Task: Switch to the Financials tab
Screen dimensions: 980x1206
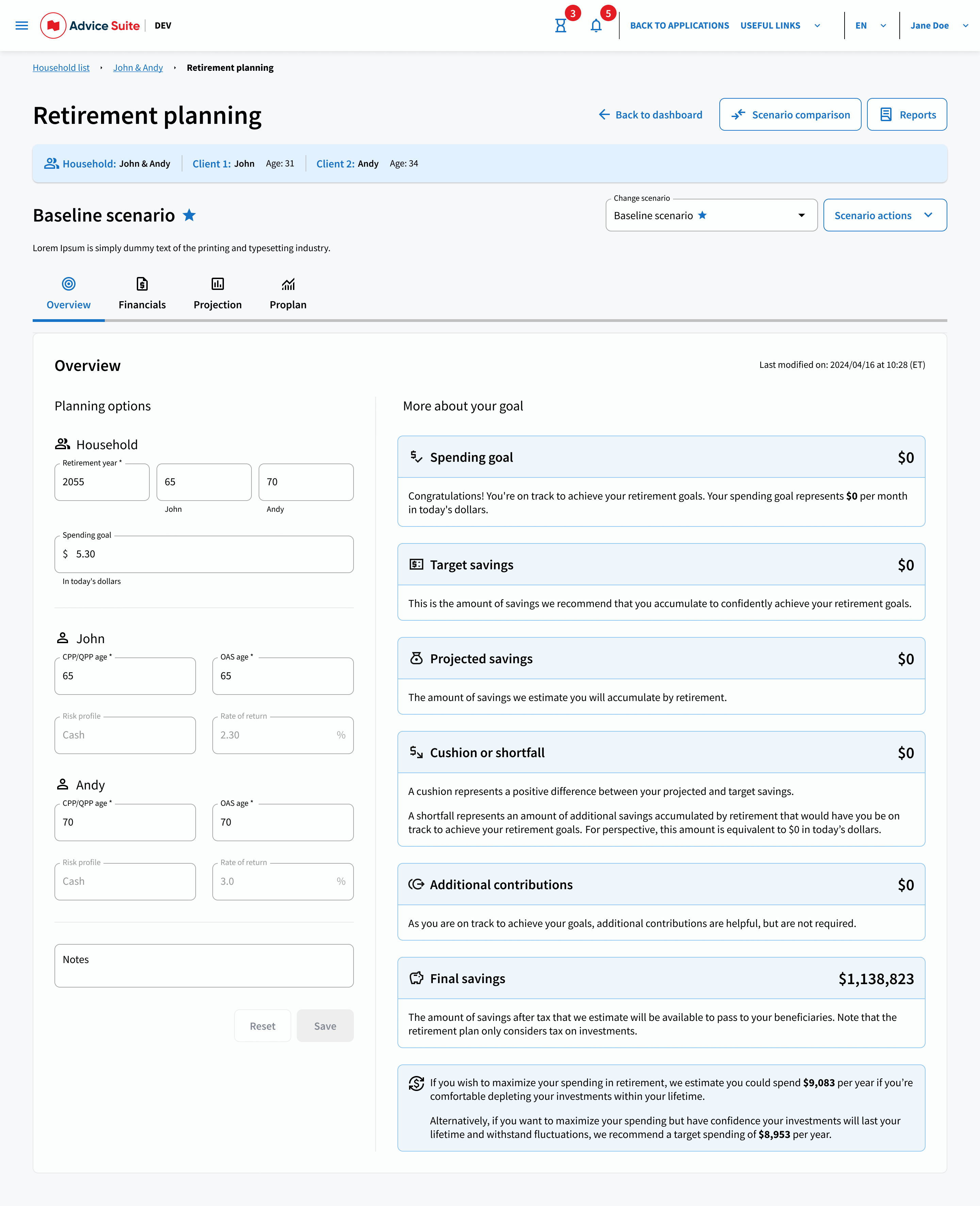Action: 142,294
